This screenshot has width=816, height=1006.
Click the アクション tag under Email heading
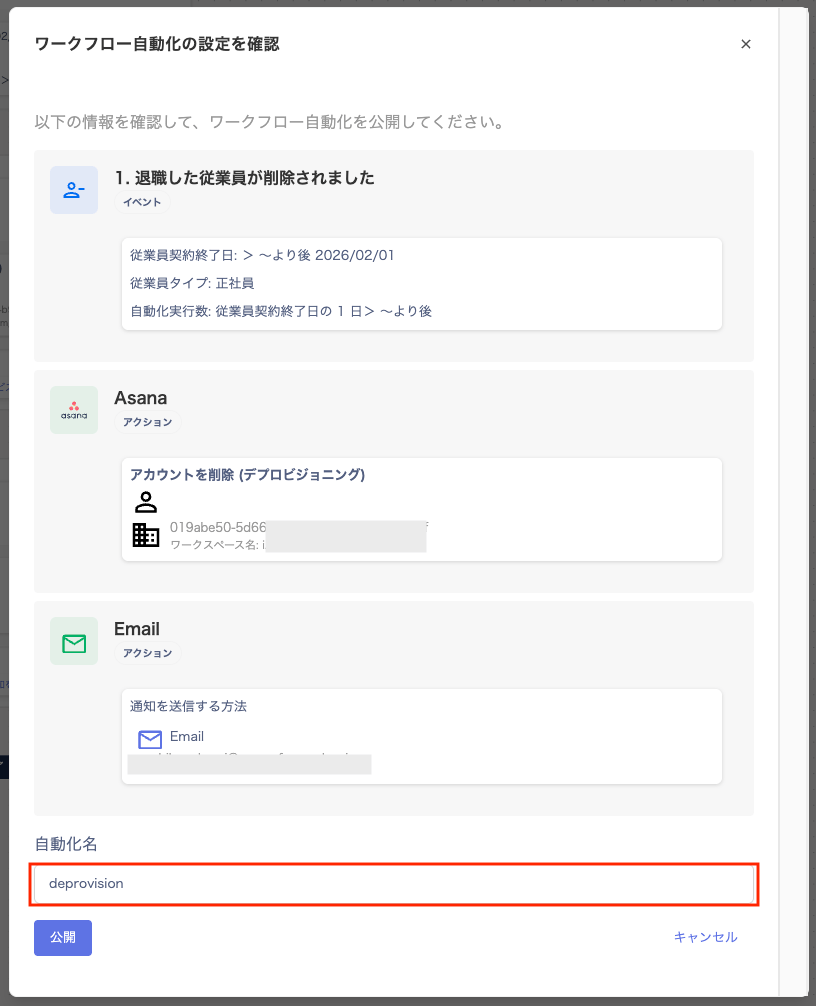pyautogui.click(x=148, y=653)
